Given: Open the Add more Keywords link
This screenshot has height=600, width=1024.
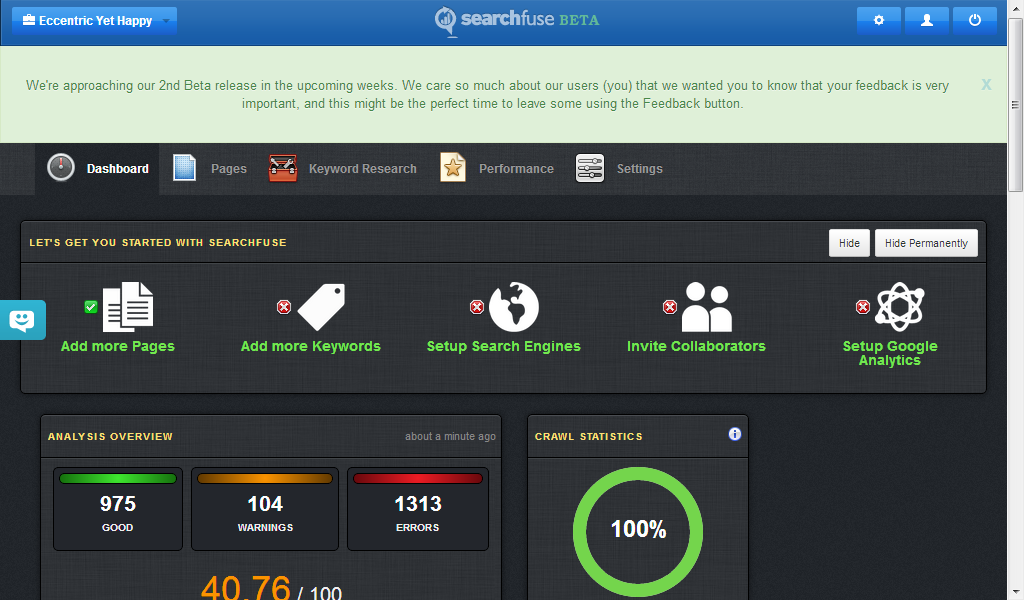Looking at the screenshot, I should click(311, 346).
